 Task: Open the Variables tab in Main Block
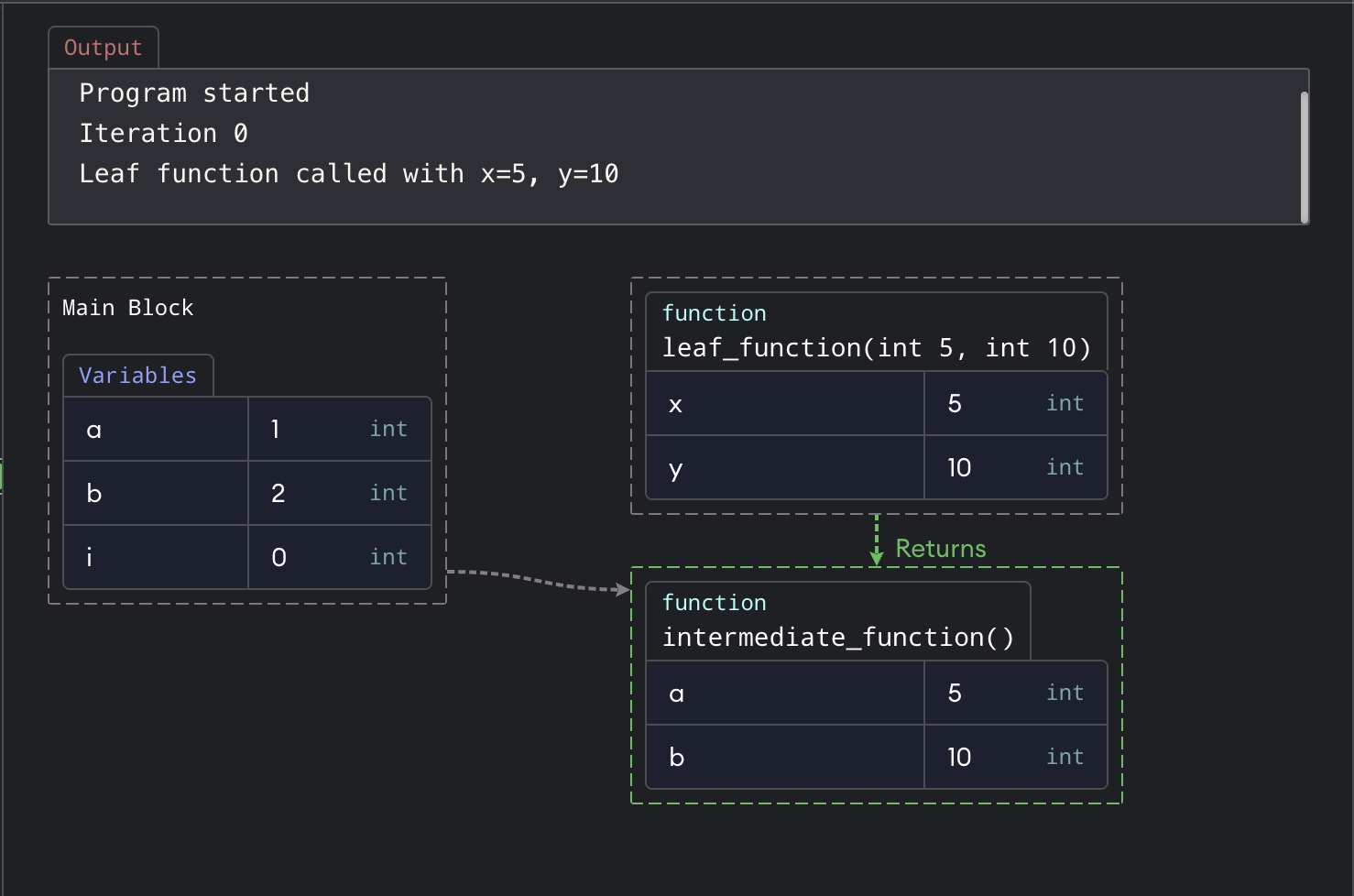point(137,376)
